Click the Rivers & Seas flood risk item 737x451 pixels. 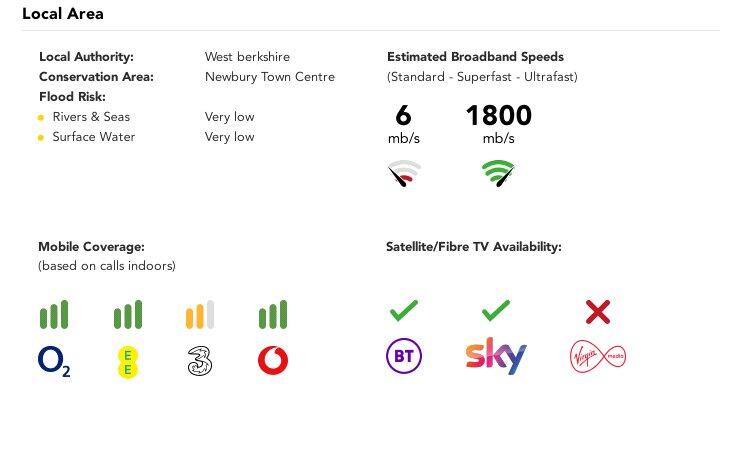tap(91, 117)
